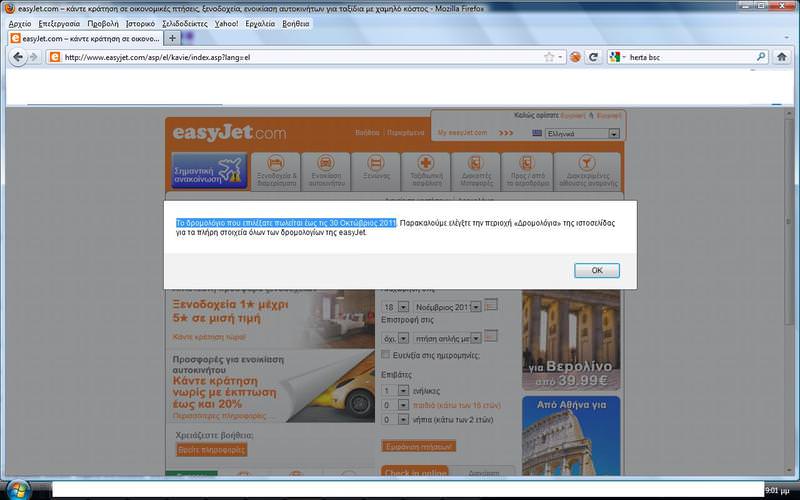The height and width of the screenshot is (500, 800).
Task: Click the Check in online tab
Action: (415, 471)
